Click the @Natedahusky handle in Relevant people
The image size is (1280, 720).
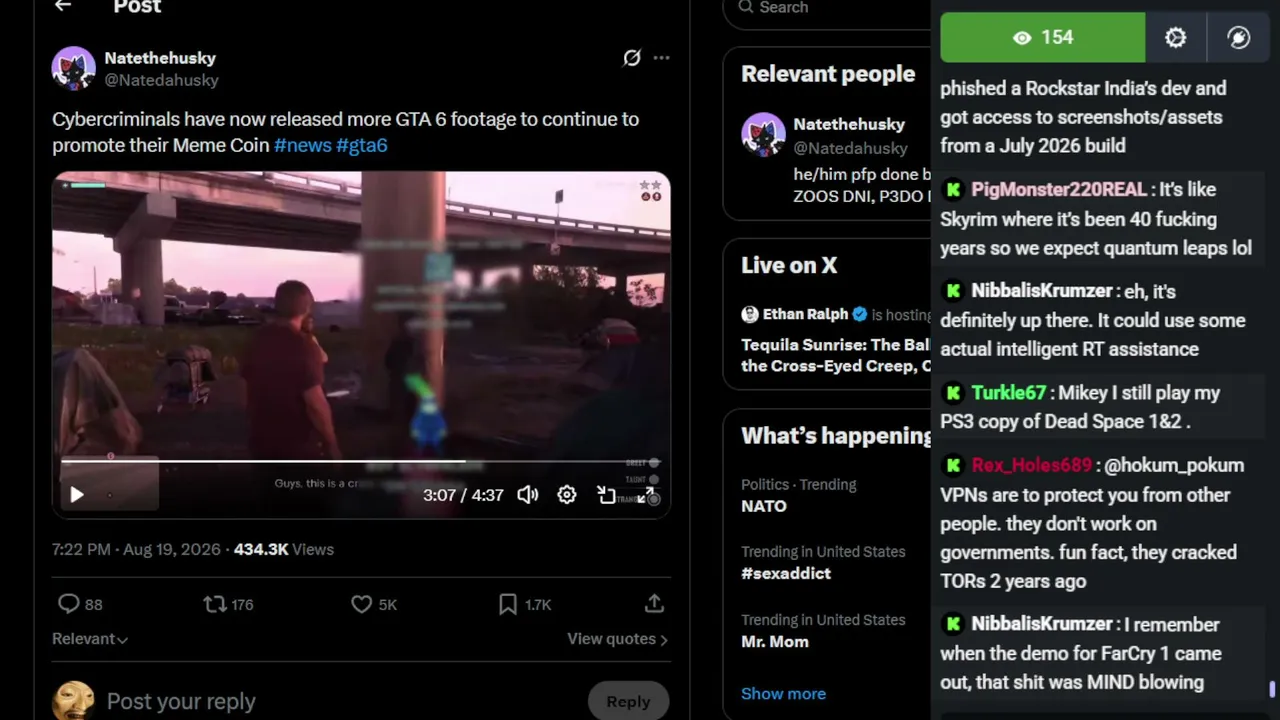[851, 148]
